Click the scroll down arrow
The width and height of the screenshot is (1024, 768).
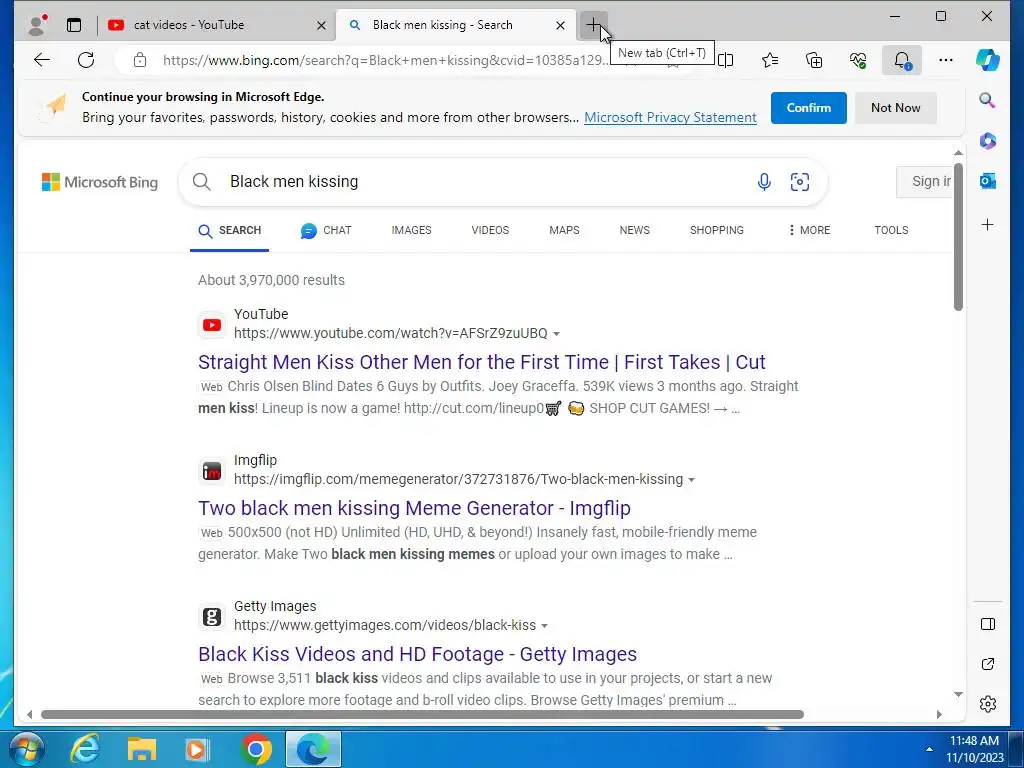[x=958, y=694]
